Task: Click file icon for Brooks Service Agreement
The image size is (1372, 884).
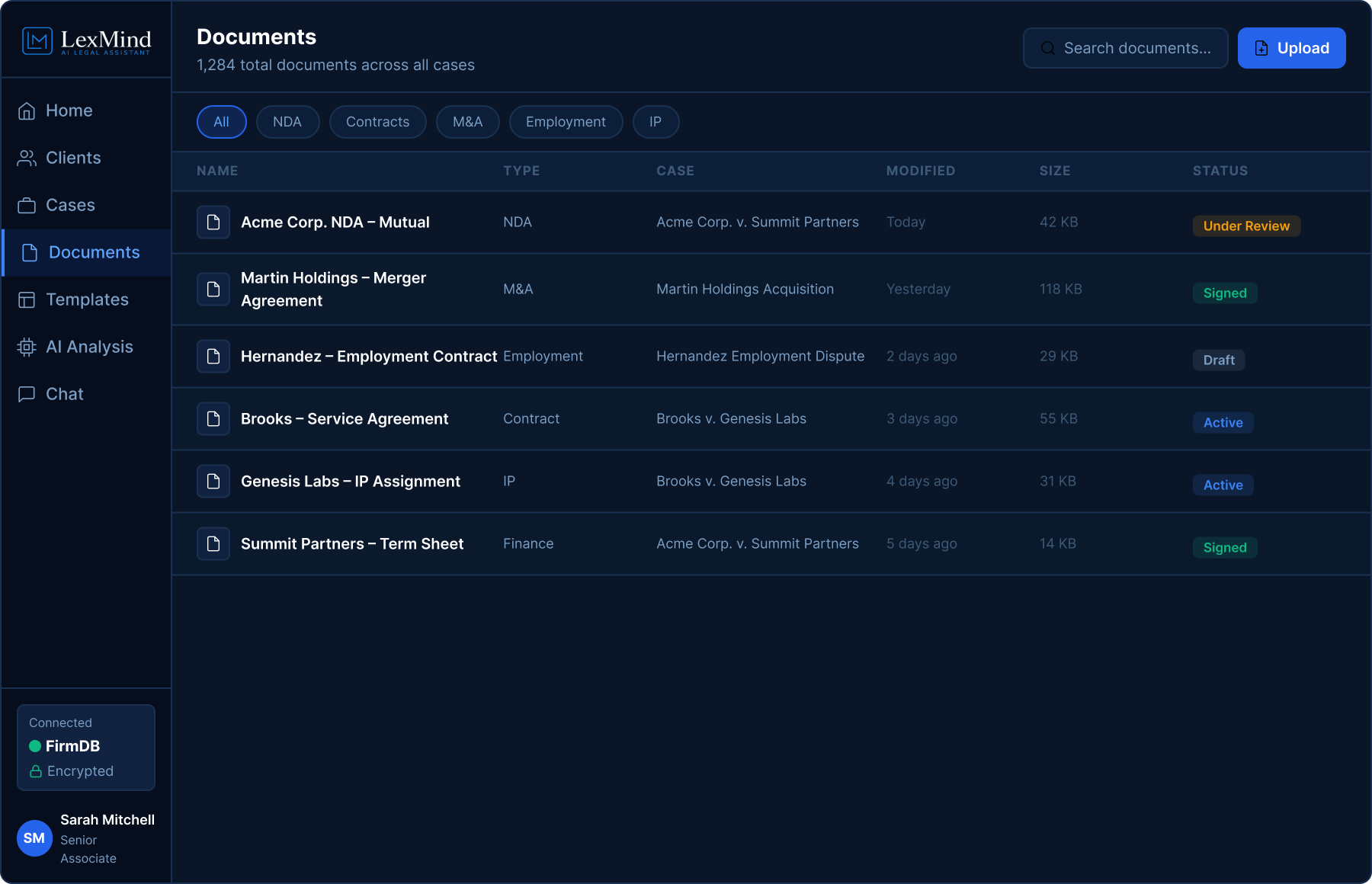Action: point(213,419)
